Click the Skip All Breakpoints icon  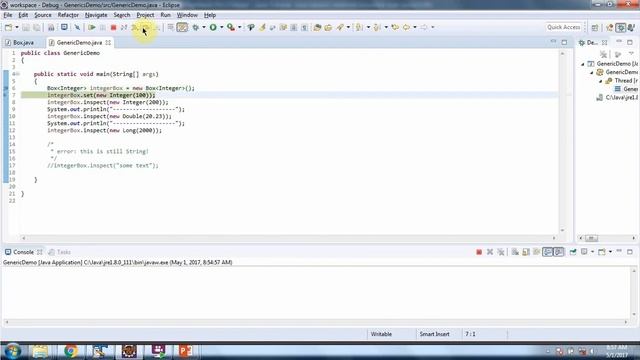click(77, 27)
